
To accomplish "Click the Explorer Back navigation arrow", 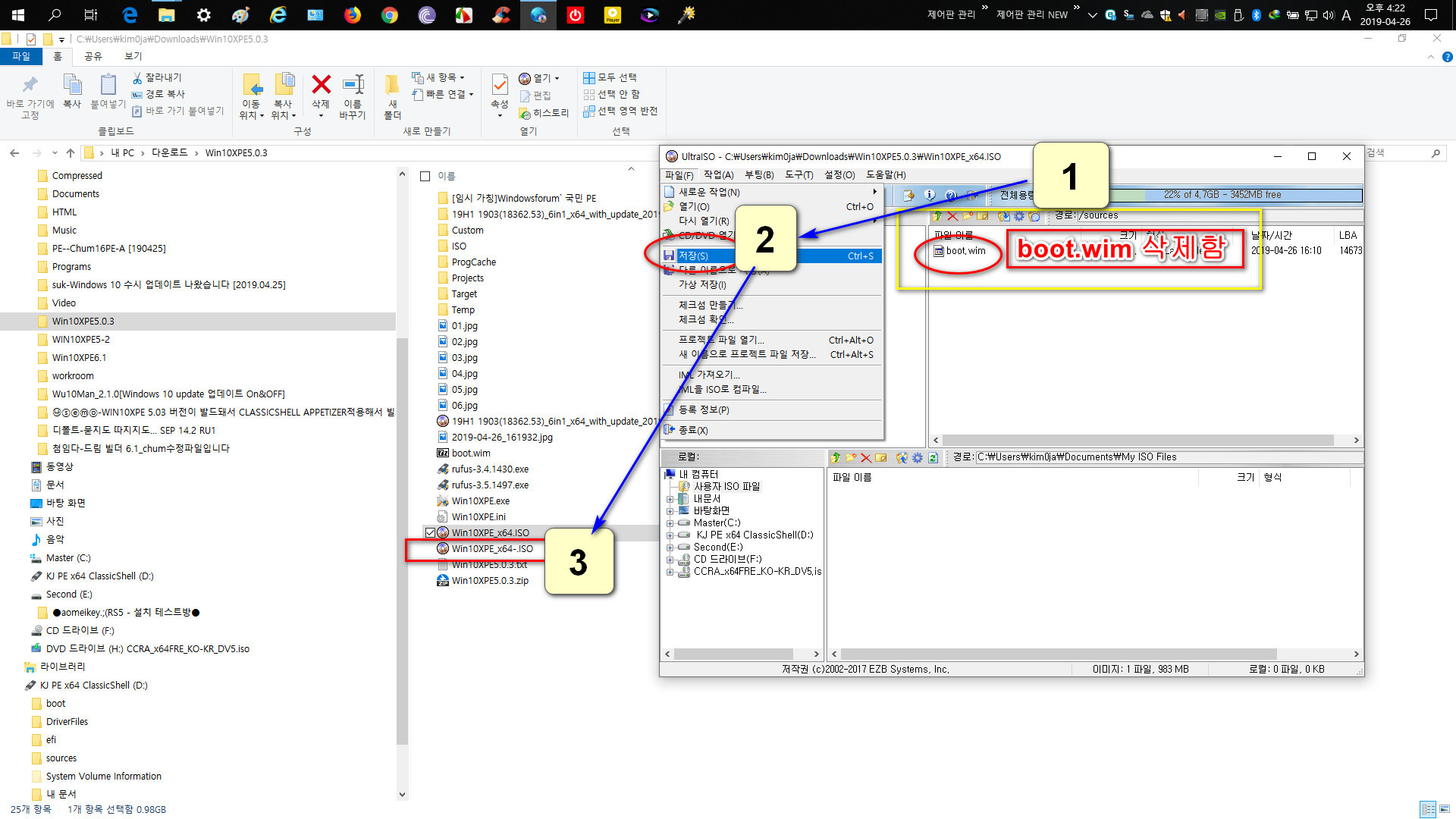I will pos(14,153).
